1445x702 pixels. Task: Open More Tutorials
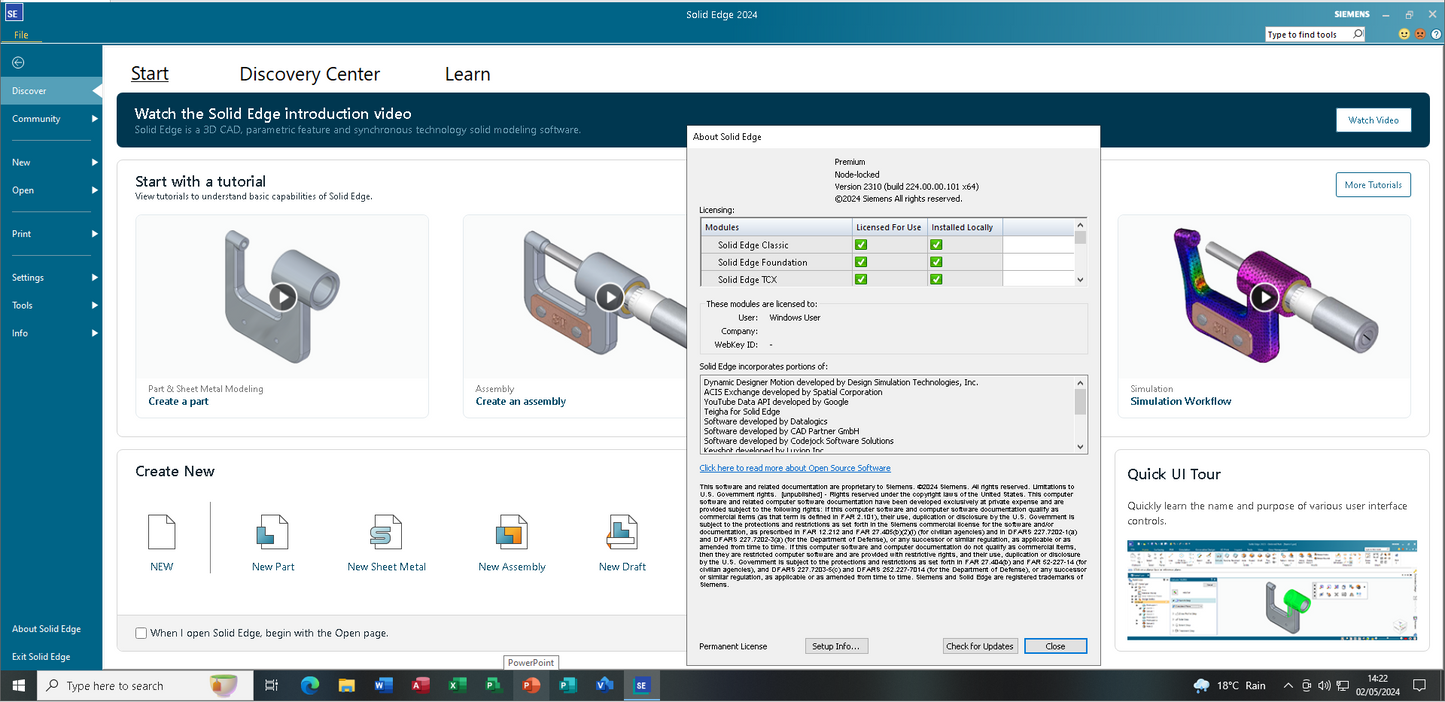pyautogui.click(x=1373, y=185)
